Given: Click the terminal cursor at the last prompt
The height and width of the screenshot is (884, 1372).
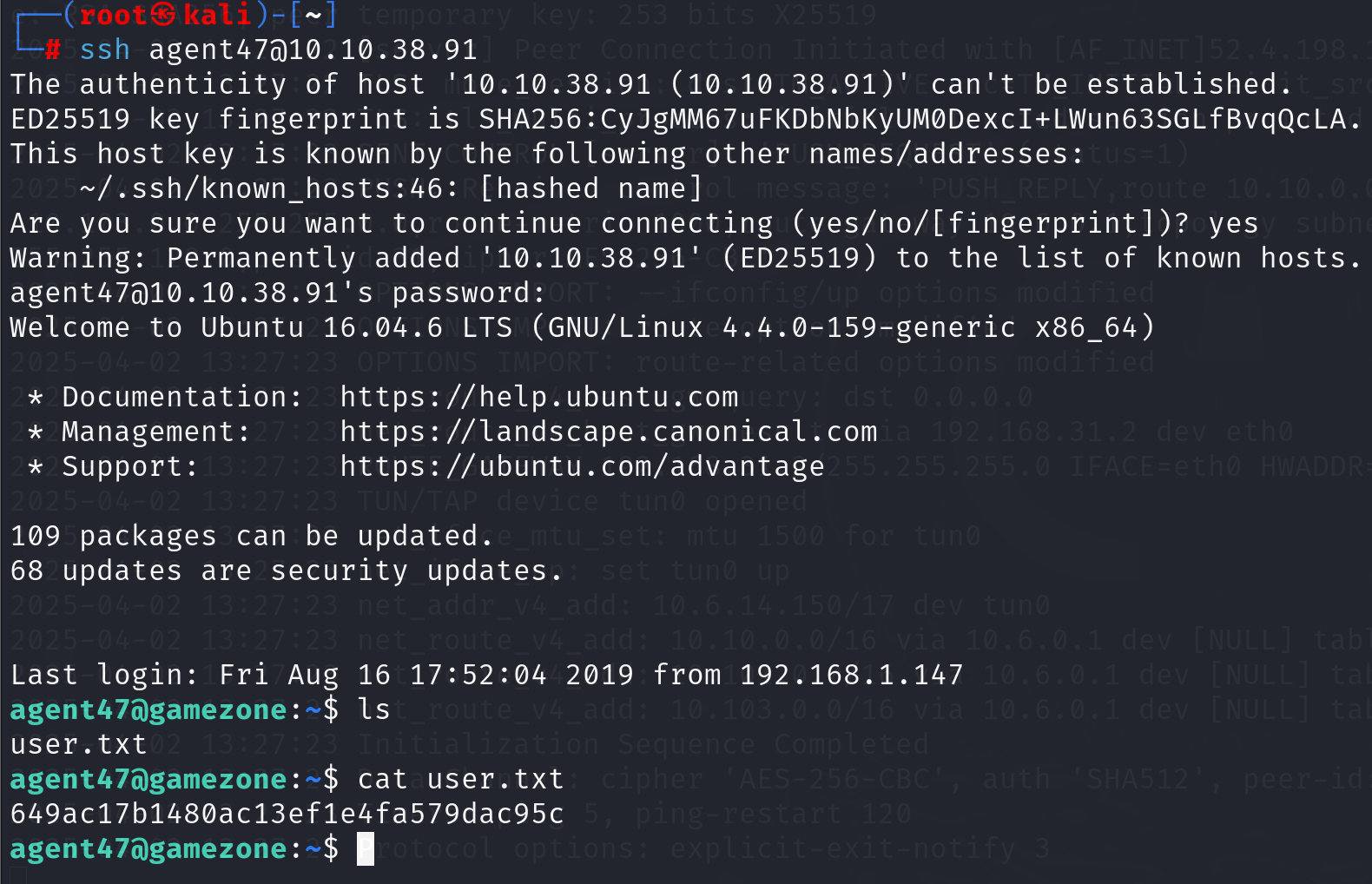Looking at the screenshot, I should [366, 848].
